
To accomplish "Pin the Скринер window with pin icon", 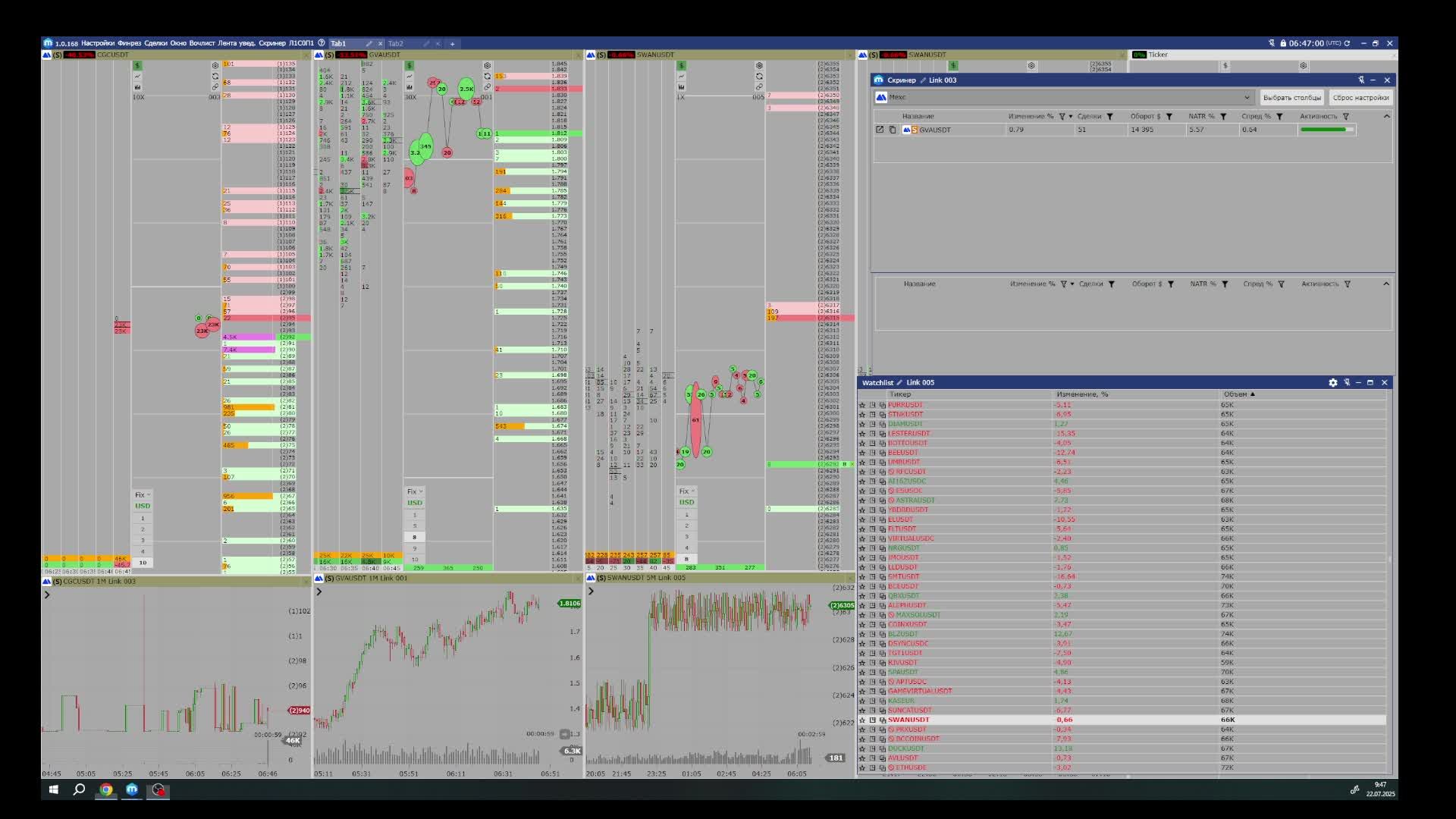I will click(x=1361, y=80).
